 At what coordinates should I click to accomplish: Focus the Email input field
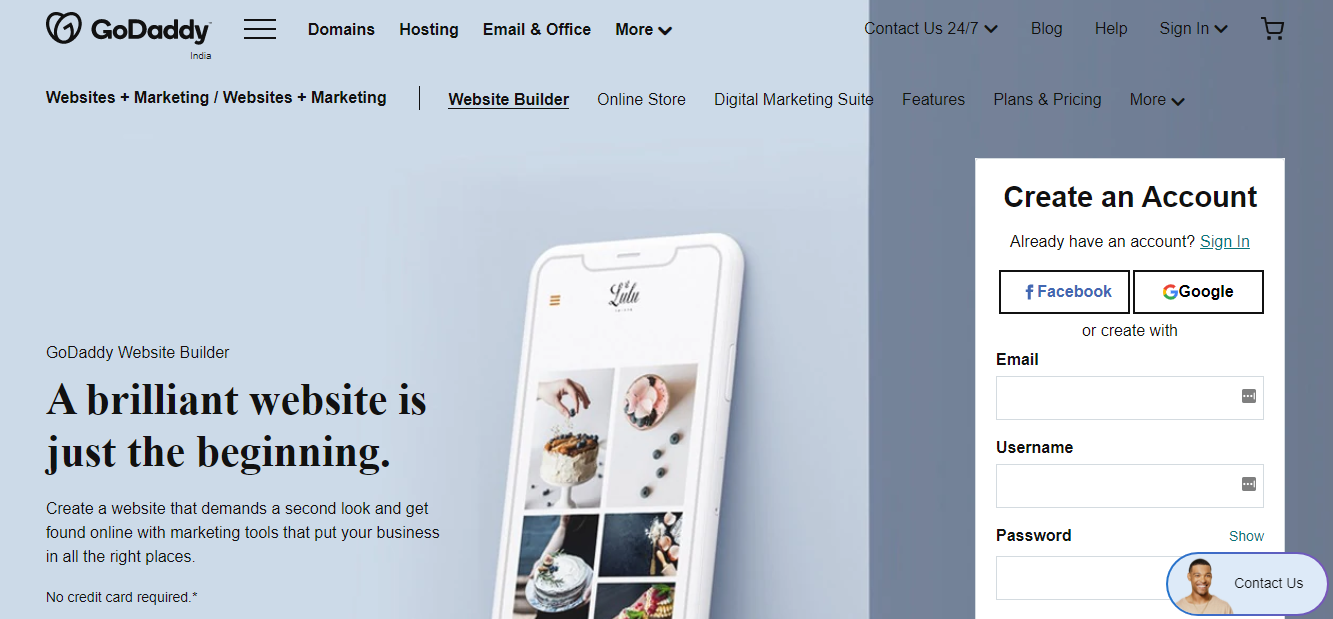tap(1129, 398)
